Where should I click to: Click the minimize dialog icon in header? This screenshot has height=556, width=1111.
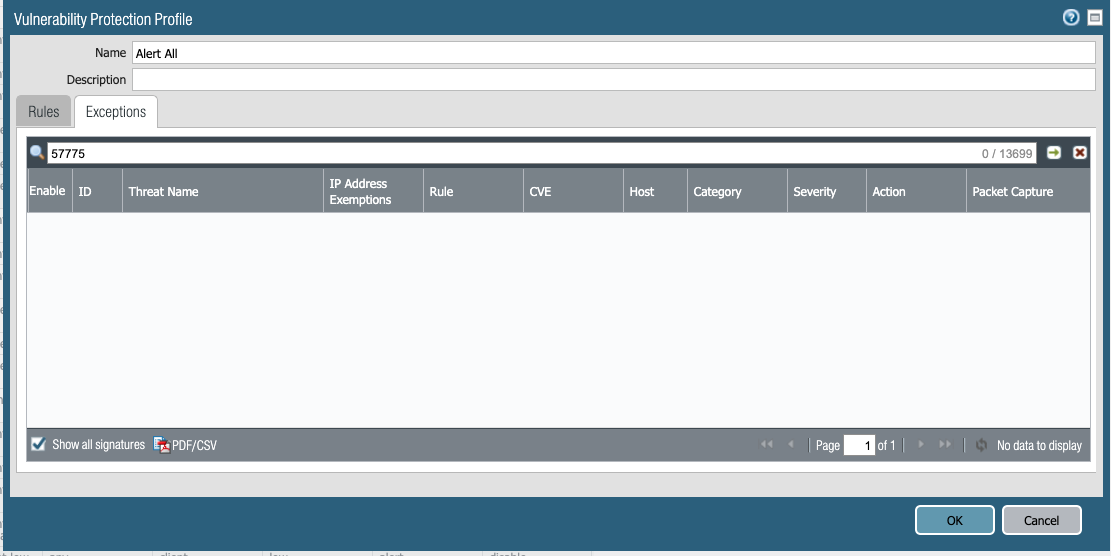(x=1094, y=18)
